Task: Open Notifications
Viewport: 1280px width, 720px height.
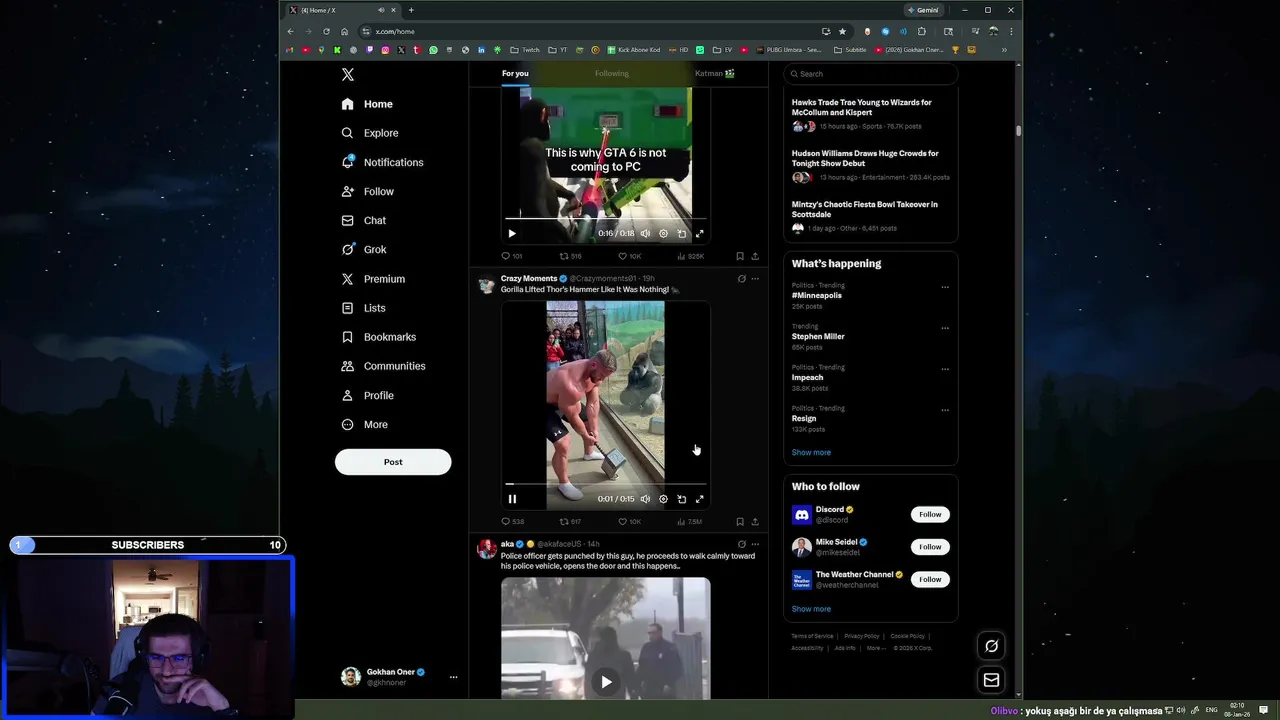Action: (382, 162)
